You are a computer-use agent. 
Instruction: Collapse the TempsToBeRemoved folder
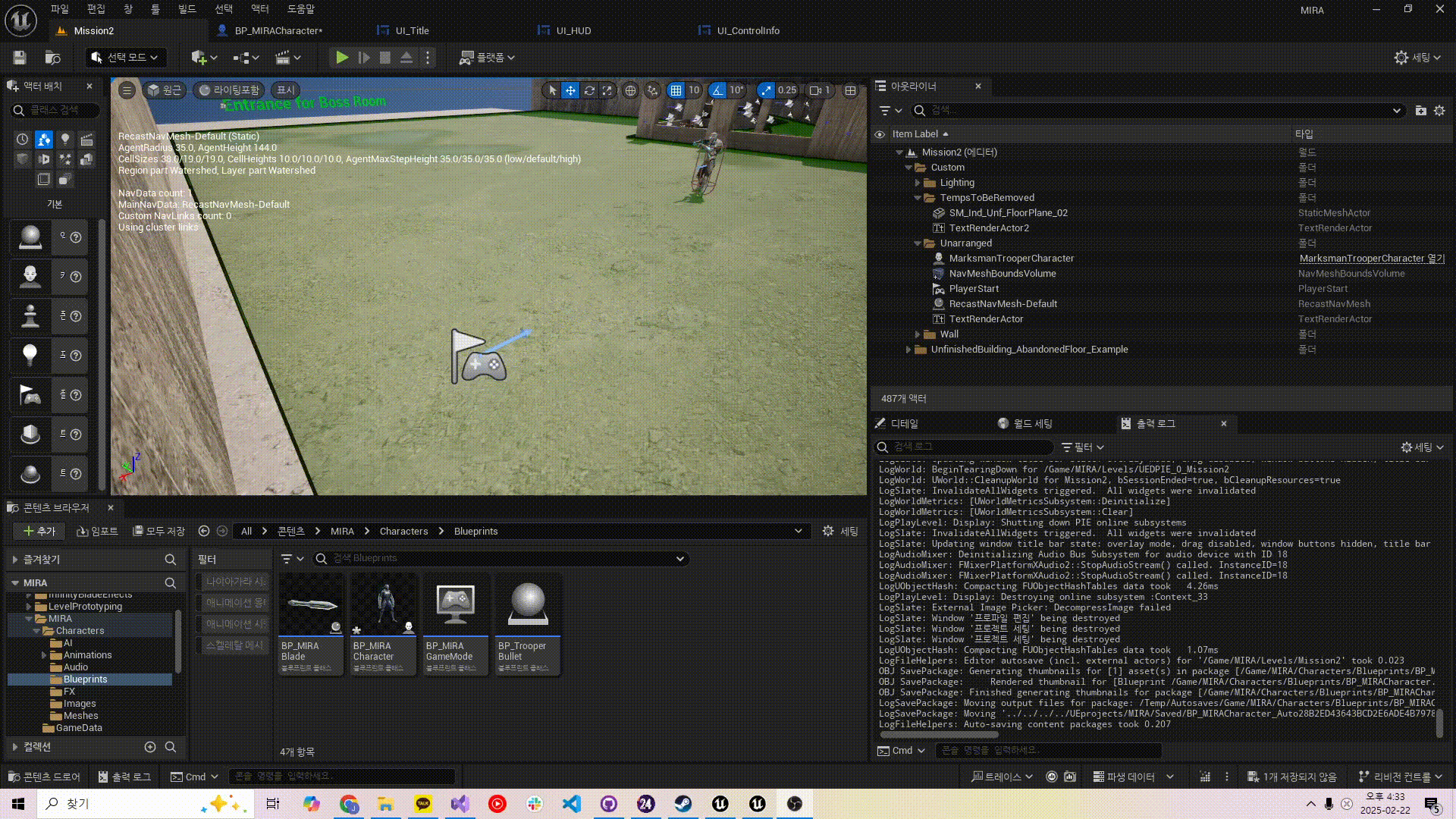coord(918,198)
